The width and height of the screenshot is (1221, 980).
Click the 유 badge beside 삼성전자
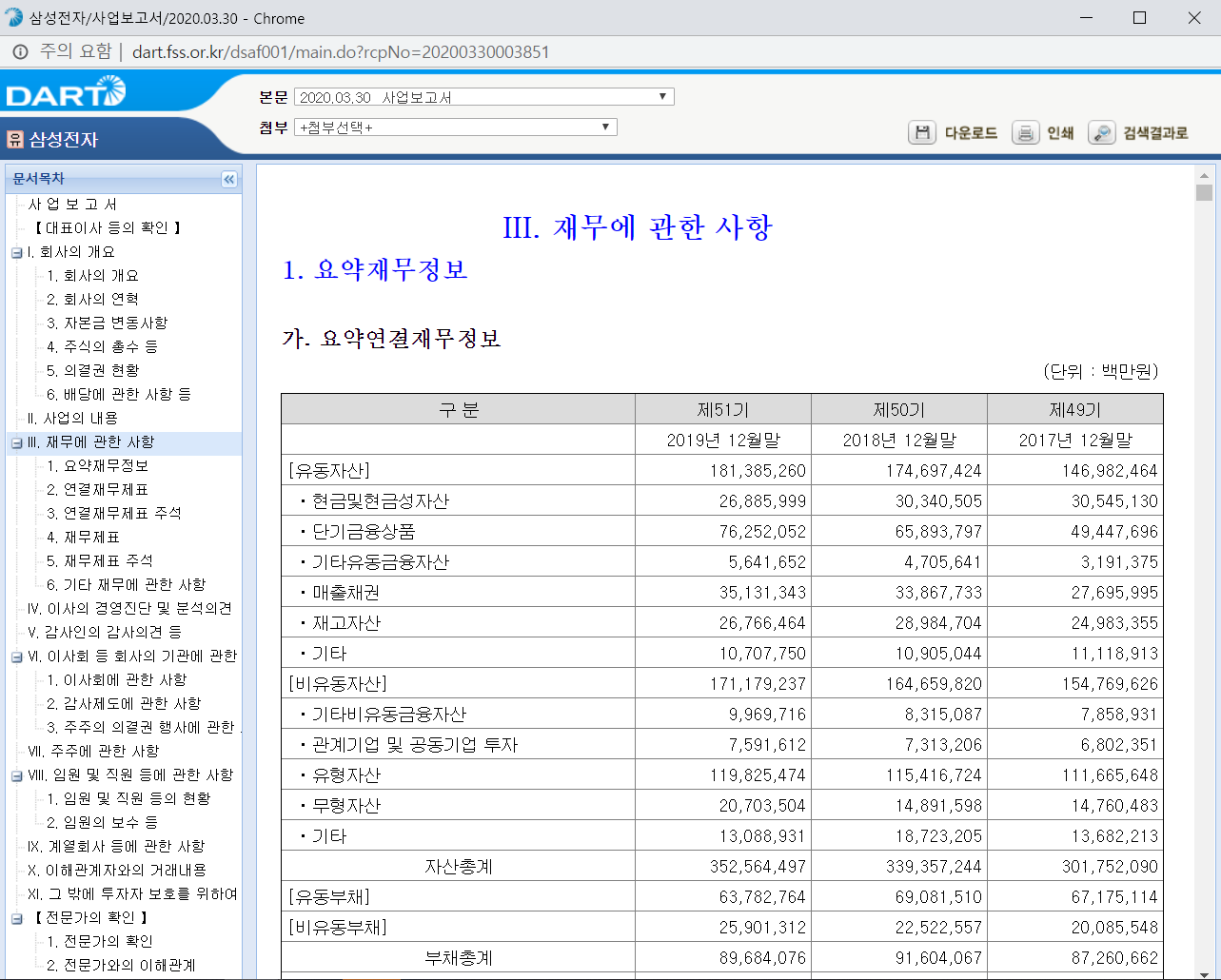coord(15,140)
